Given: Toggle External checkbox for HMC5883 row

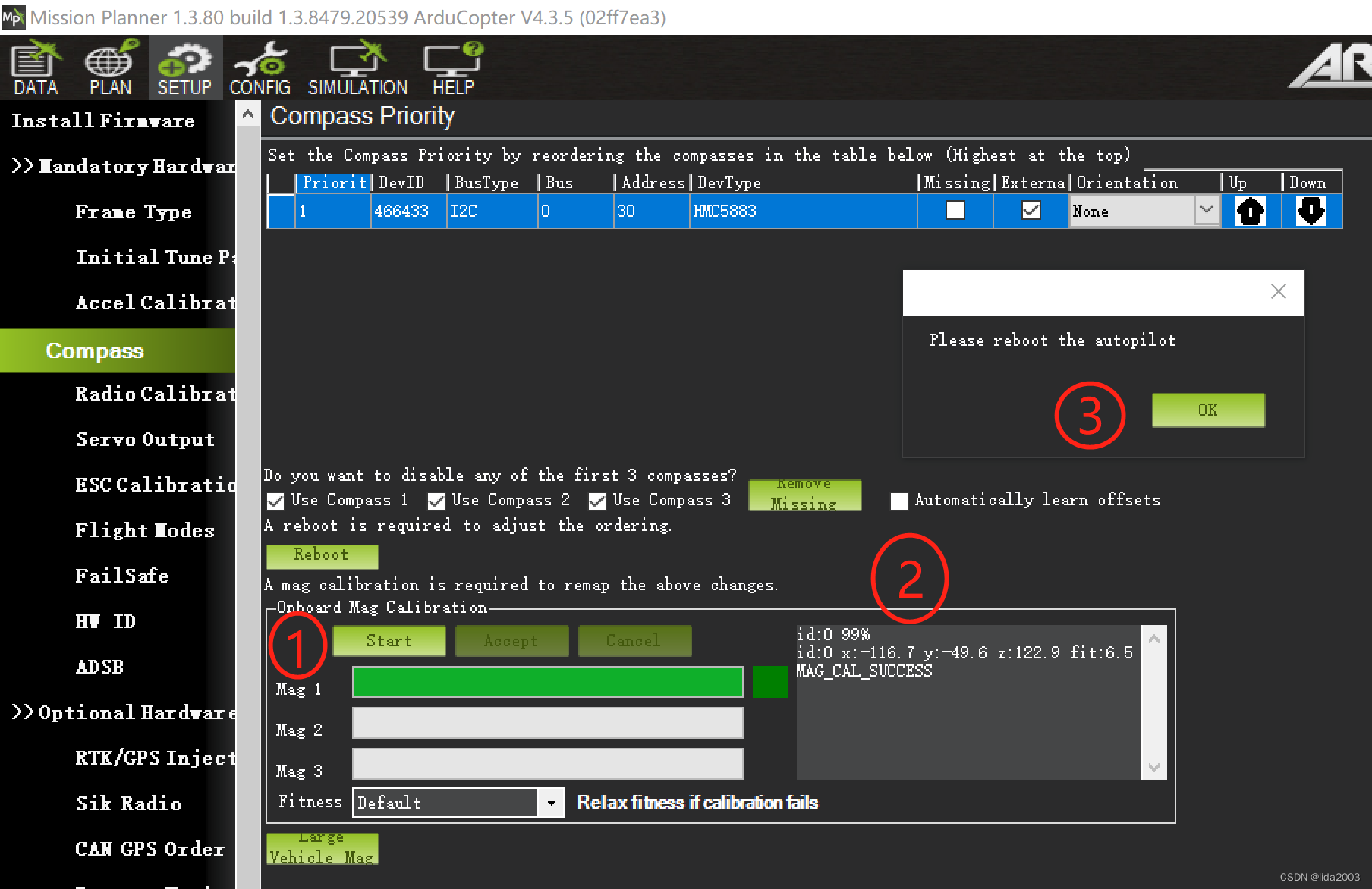Looking at the screenshot, I should pos(1031,210).
